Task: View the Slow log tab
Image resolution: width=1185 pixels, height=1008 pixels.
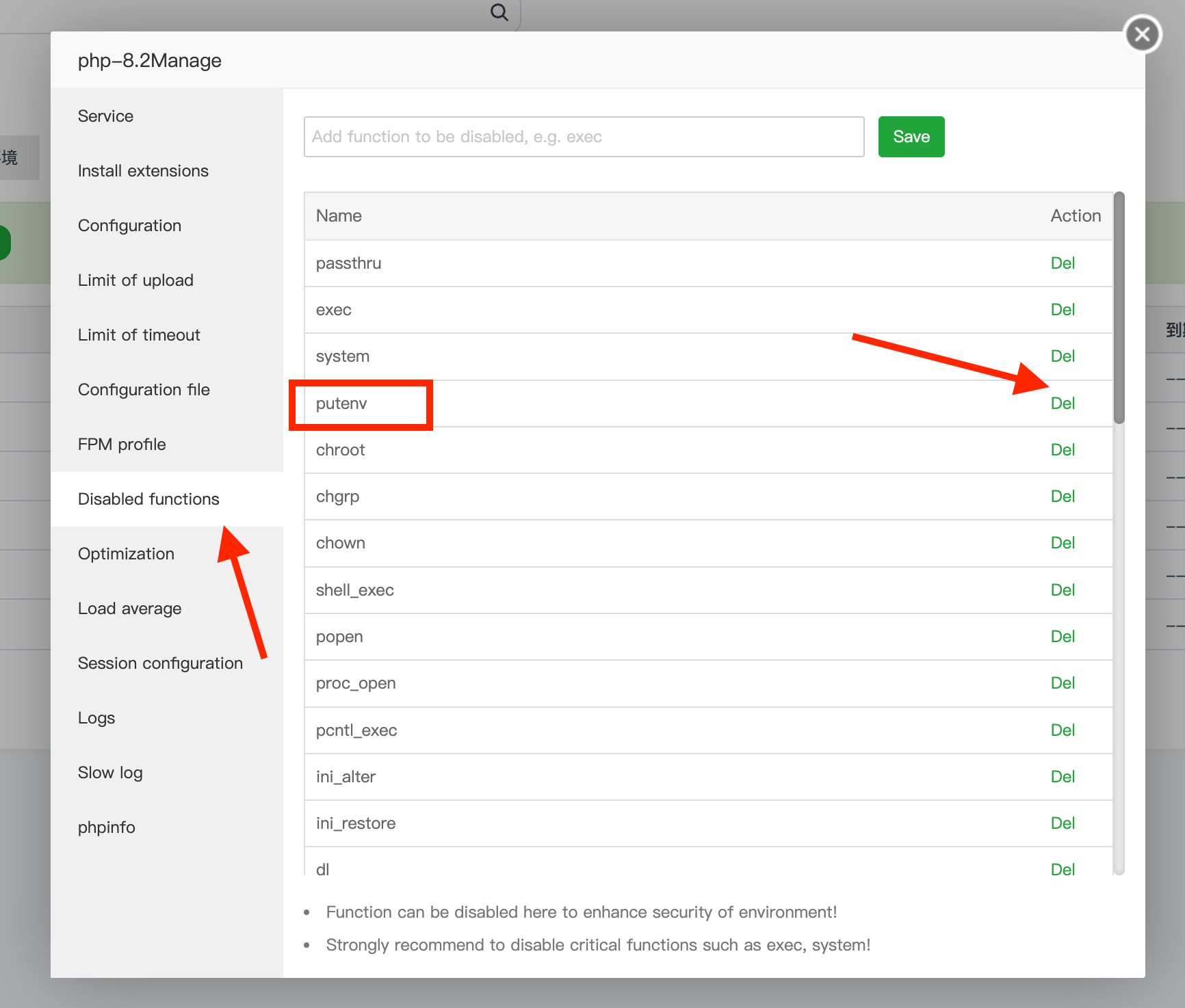Action: tap(110, 773)
